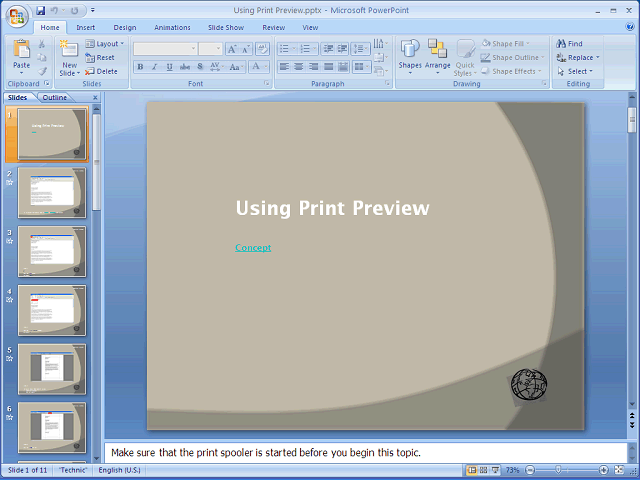Image resolution: width=640 pixels, height=480 pixels.
Task: Toggle Align Text Left
Action: coord(284,67)
